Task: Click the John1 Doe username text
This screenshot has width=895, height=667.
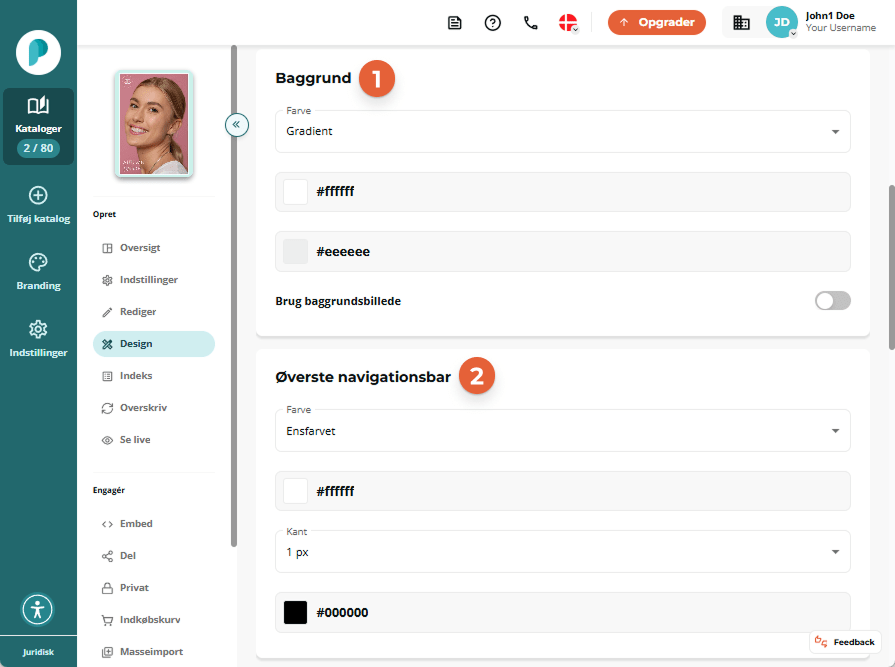Action: tap(830, 16)
